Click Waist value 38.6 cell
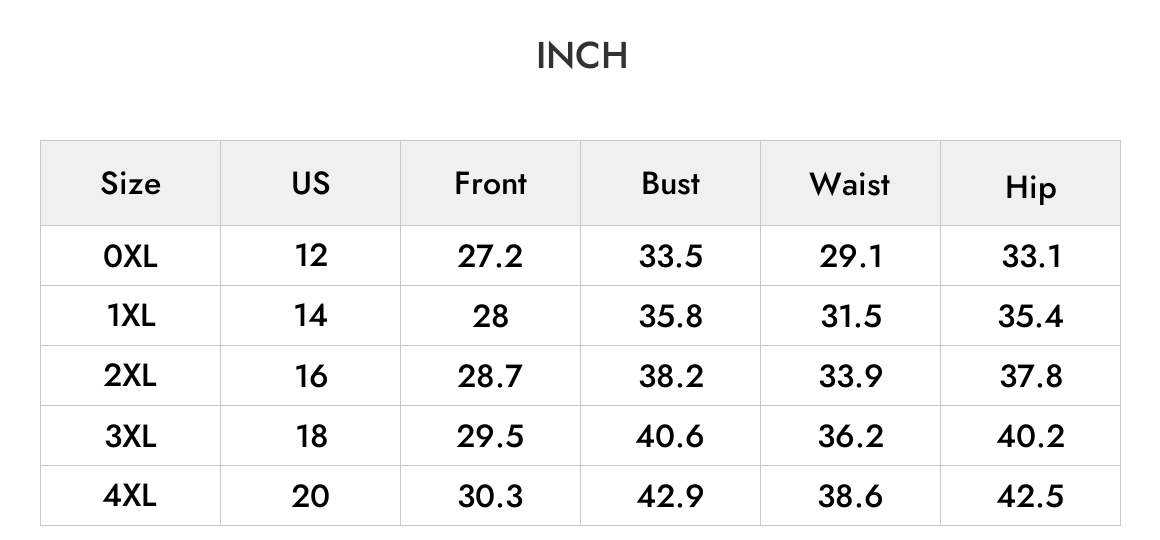The image size is (1160, 540). tap(851, 496)
